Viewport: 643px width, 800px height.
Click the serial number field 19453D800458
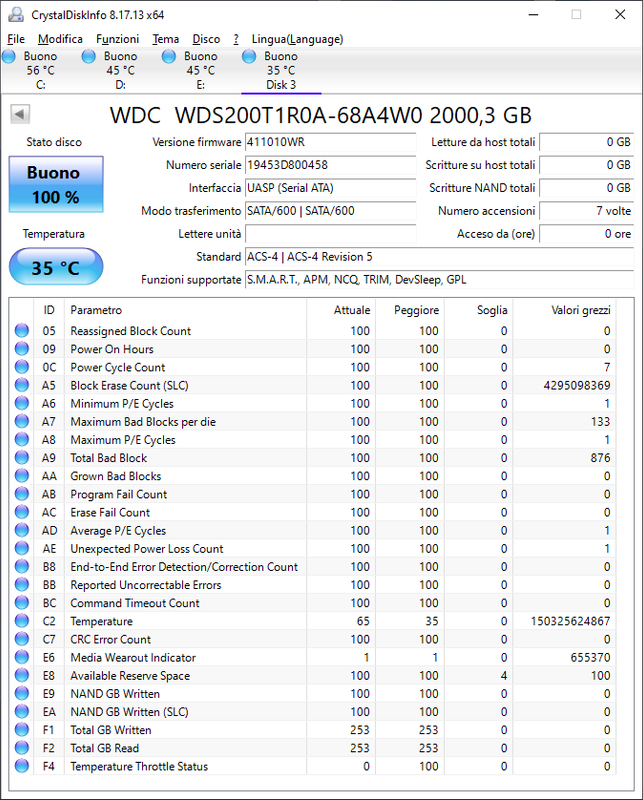tap(330, 165)
